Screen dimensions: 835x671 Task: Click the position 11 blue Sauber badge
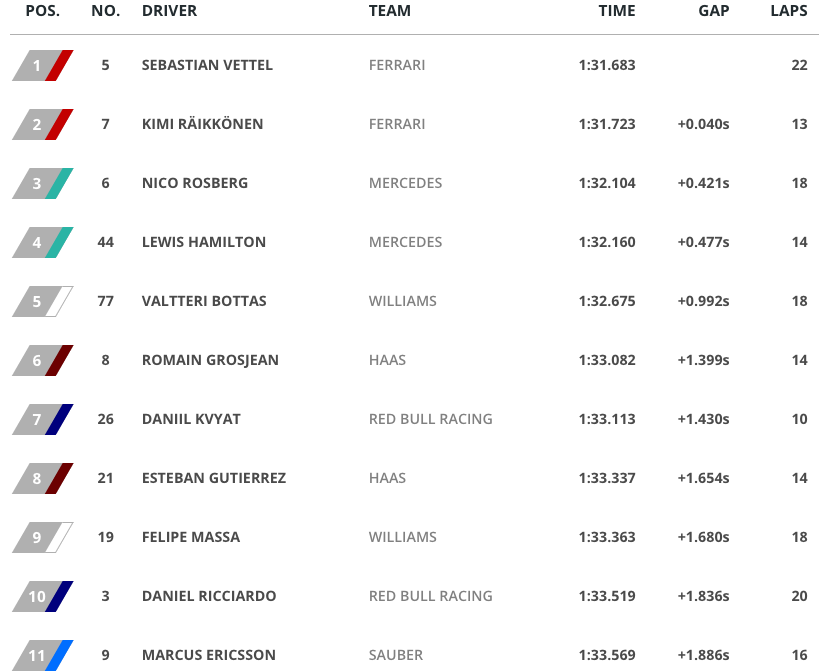(43, 655)
